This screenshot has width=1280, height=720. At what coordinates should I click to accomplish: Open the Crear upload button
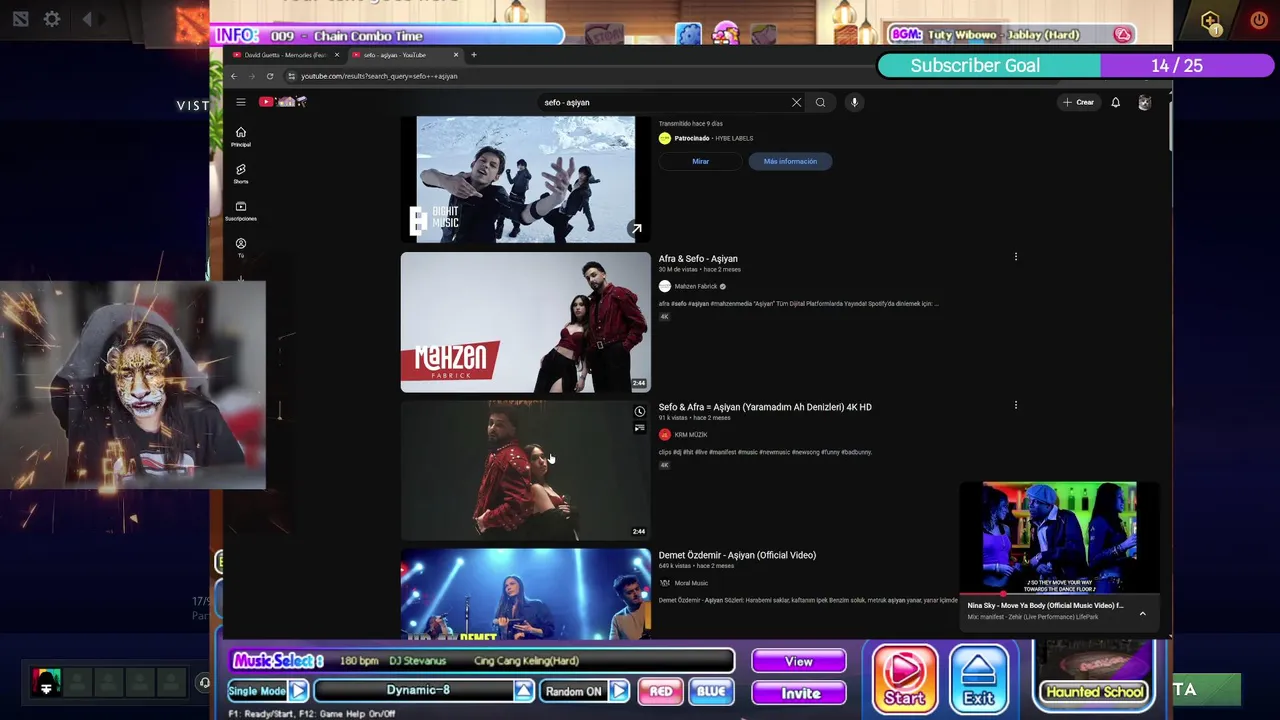1078,102
